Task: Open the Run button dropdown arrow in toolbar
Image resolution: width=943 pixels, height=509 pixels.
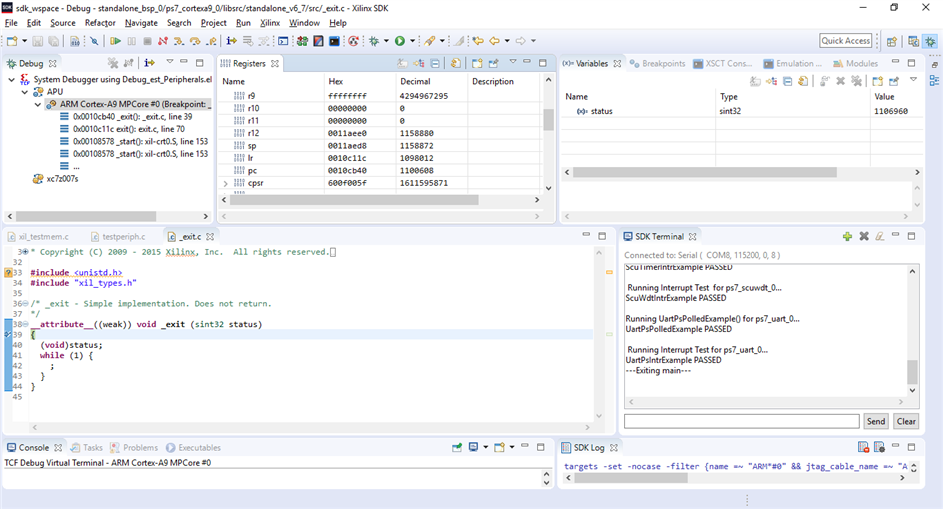Action: [x=411, y=41]
